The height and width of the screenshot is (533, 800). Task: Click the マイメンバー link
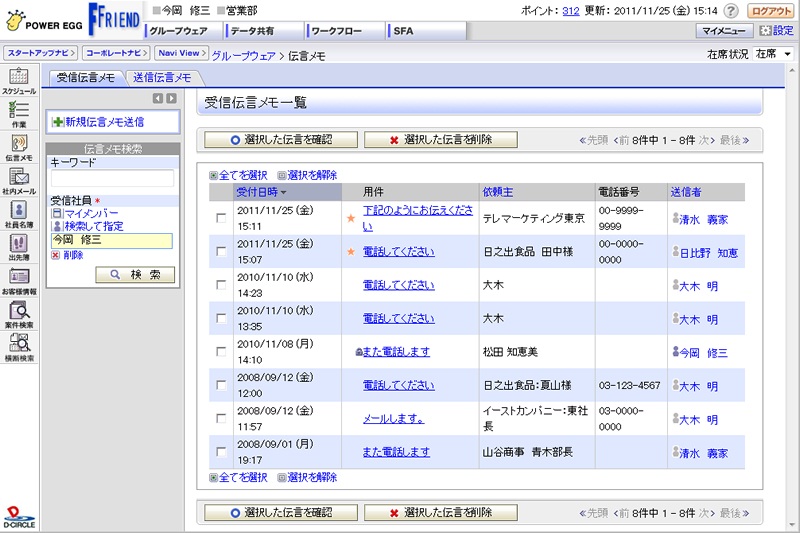(91, 213)
